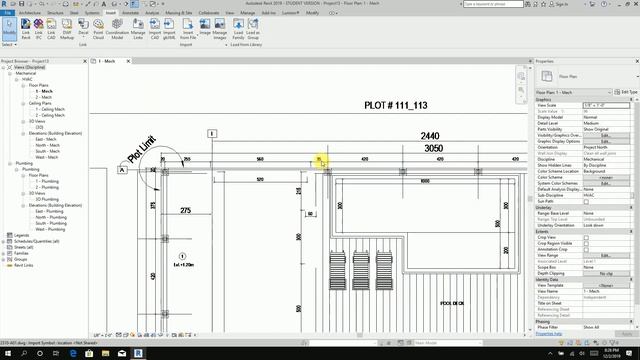Click the Edit Type icon in Properties
This screenshot has height=360, width=640.
[617, 92]
